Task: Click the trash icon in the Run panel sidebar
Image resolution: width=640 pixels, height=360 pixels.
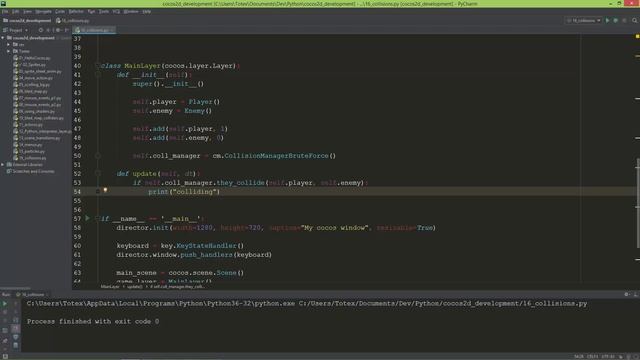Action: click(16, 345)
